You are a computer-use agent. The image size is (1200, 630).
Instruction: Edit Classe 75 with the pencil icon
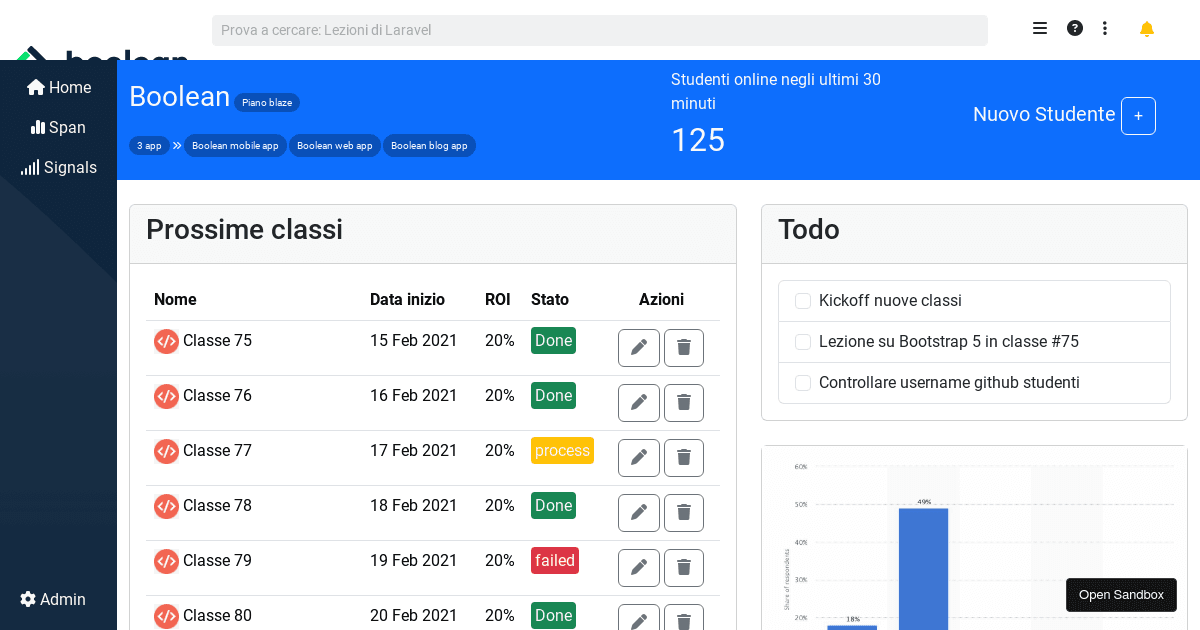638,347
